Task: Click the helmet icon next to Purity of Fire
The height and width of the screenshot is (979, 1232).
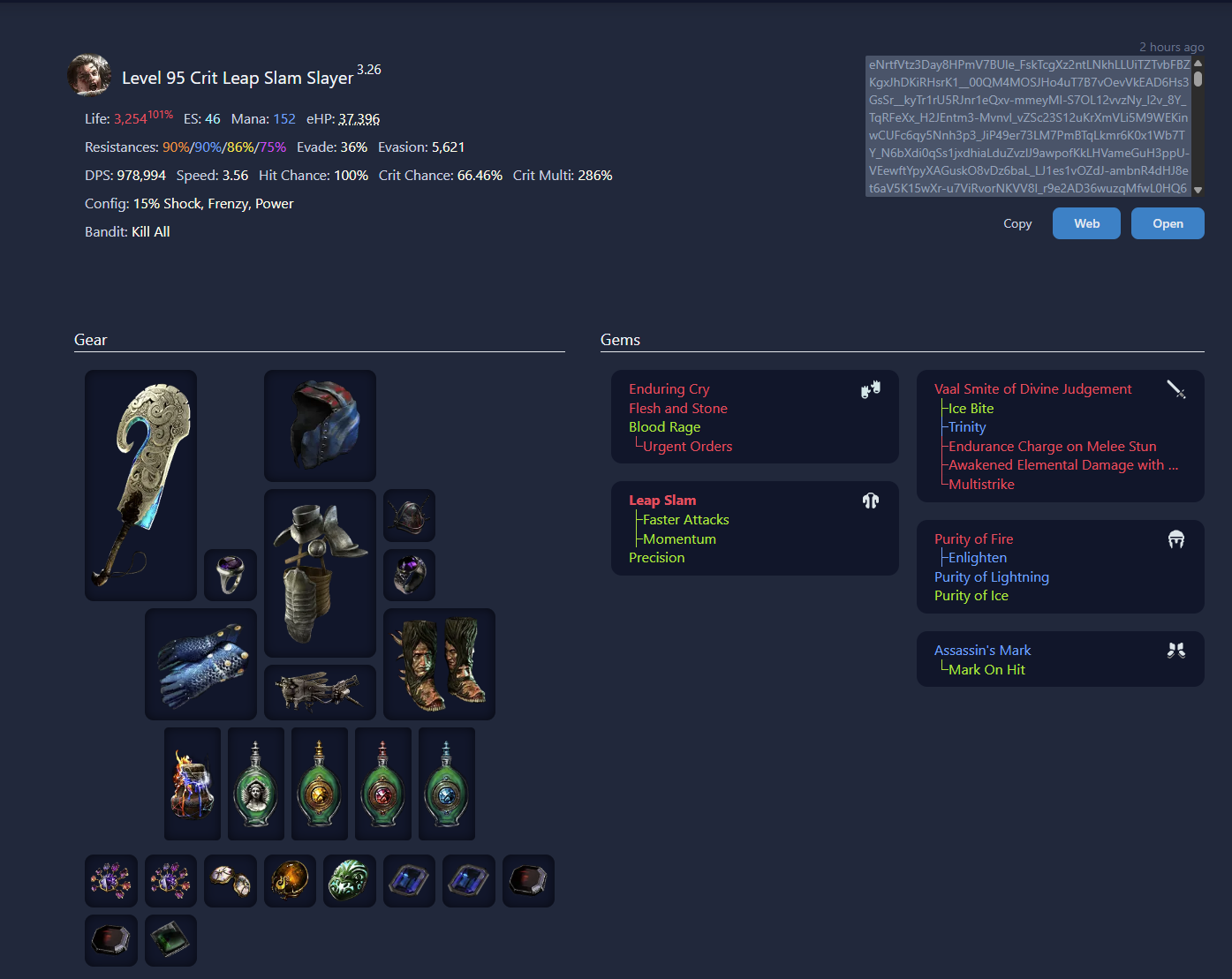Action: click(x=1176, y=539)
